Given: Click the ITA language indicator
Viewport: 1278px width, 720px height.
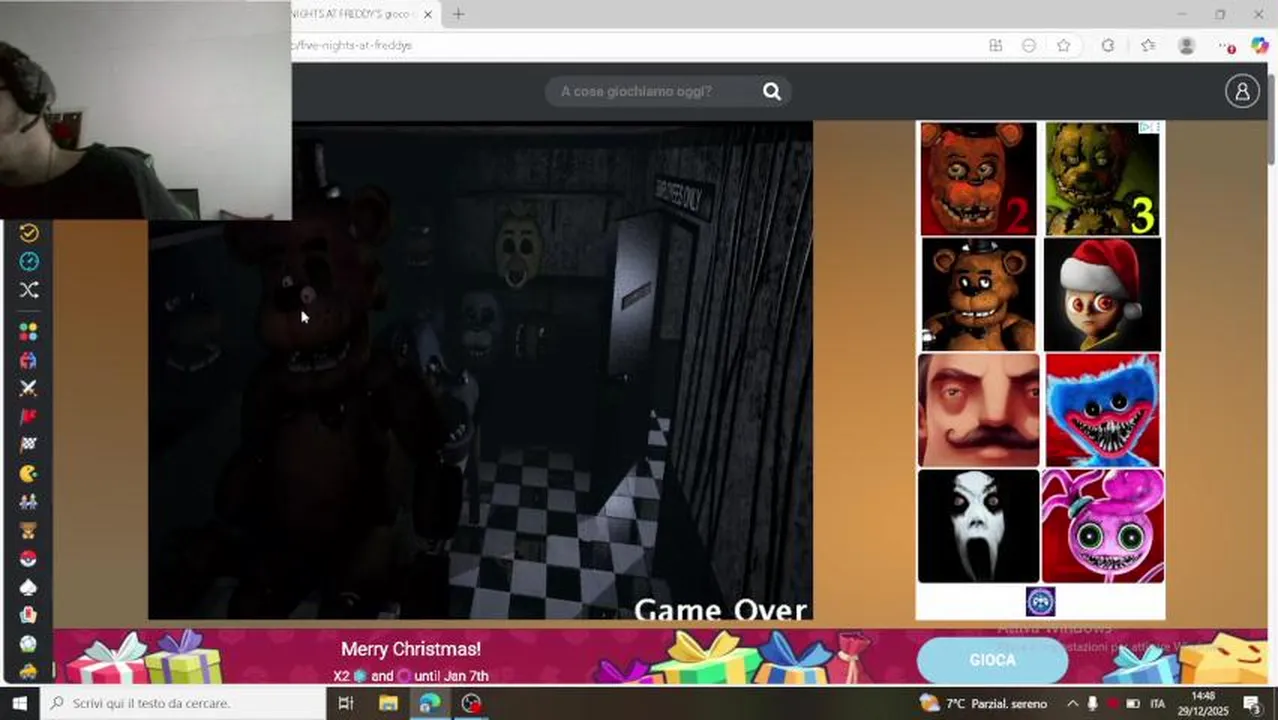Looking at the screenshot, I should click(1158, 703).
